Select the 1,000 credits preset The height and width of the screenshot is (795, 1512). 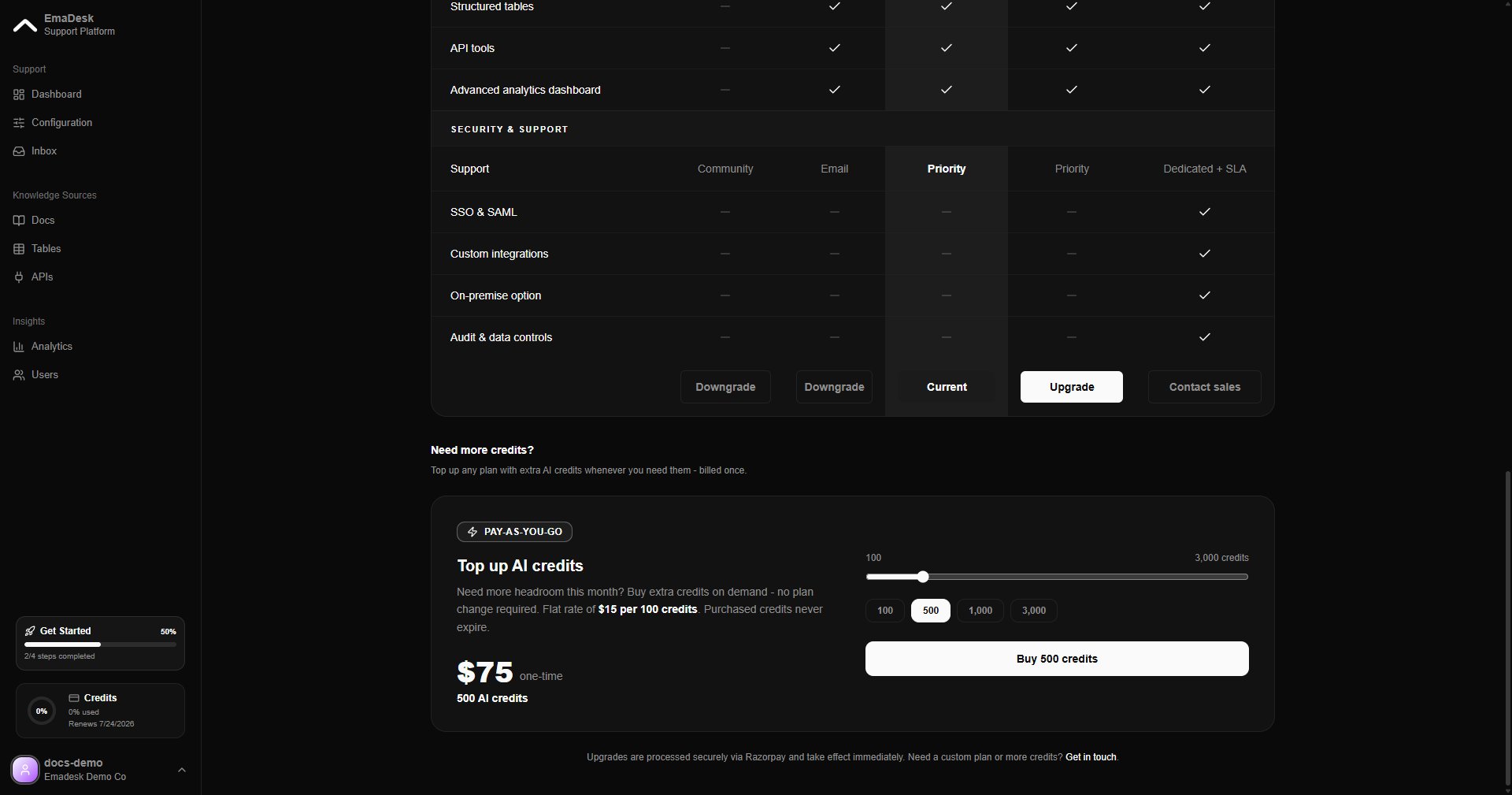[980, 611]
